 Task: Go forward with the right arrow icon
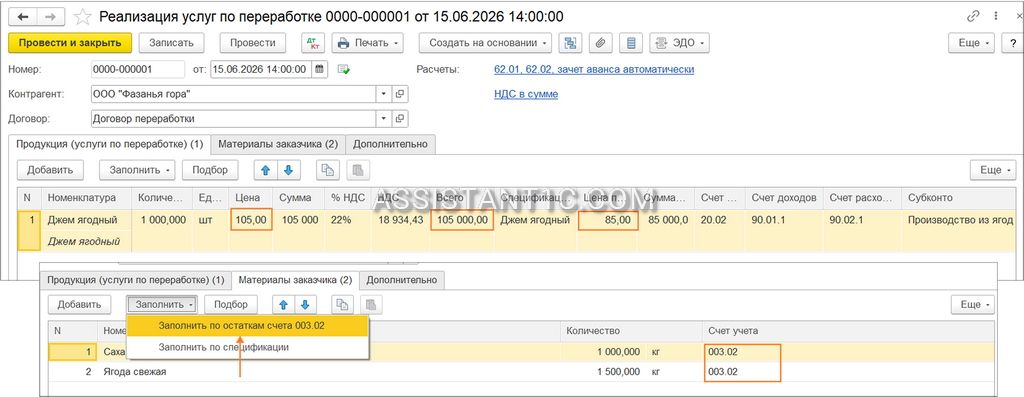pos(50,16)
